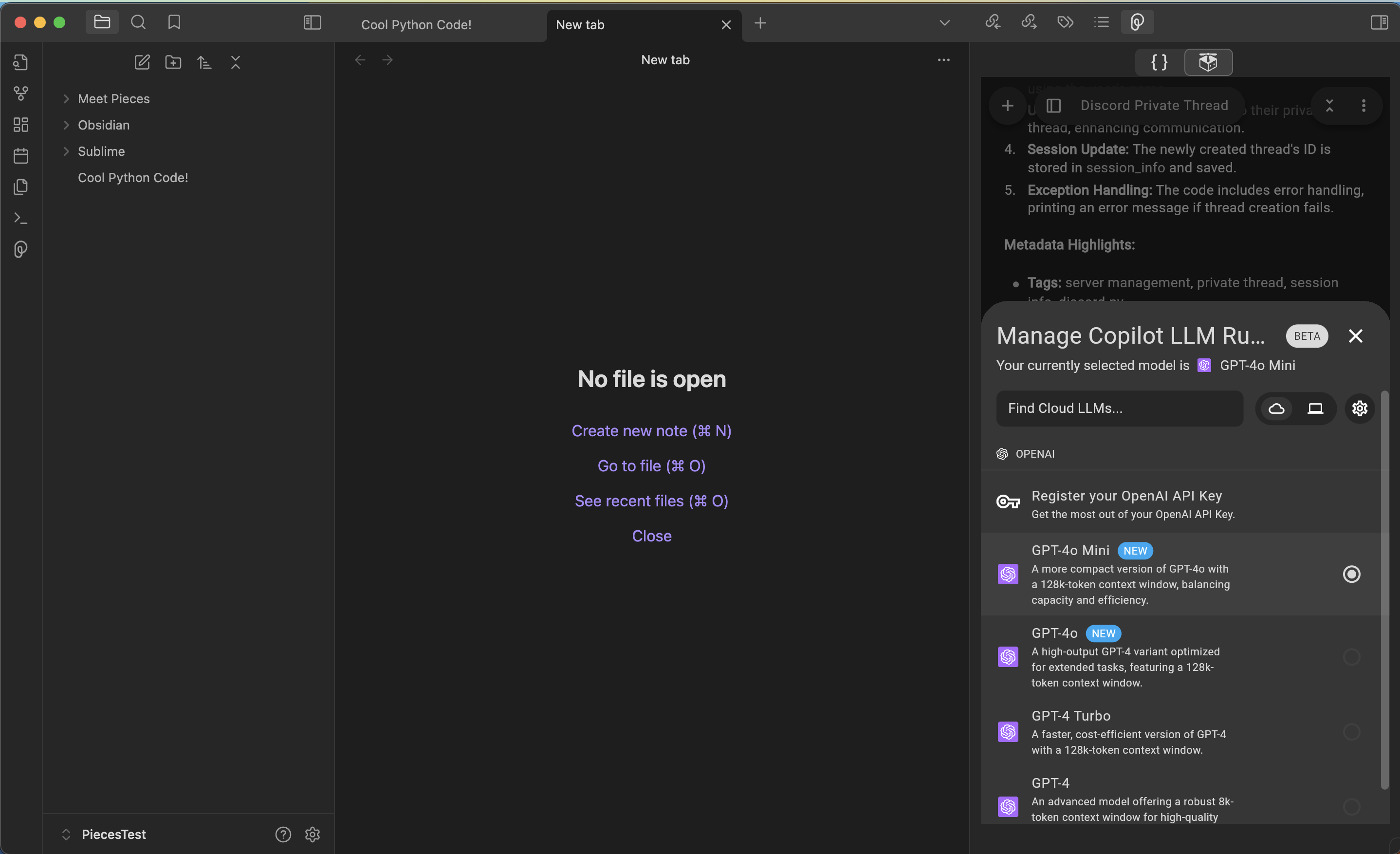Show cloud models with the cloud icon
The width and height of the screenshot is (1400, 854).
pos(1277,408)
